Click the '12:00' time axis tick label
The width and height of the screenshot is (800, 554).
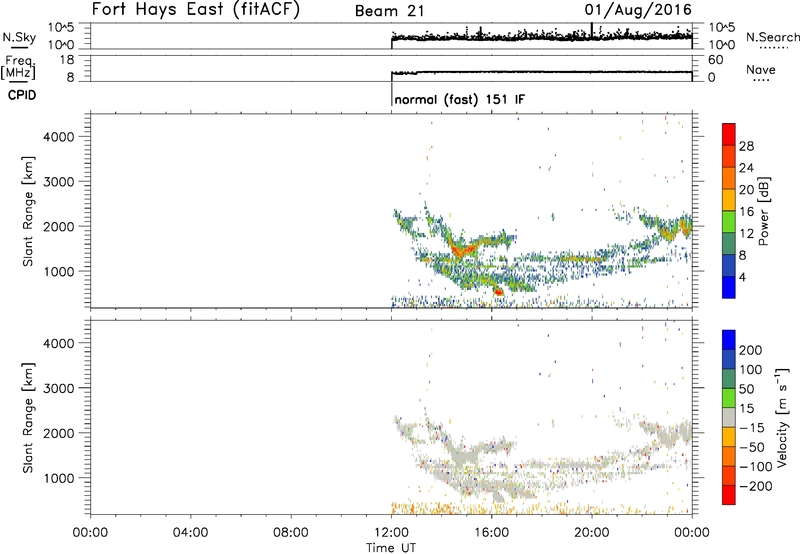click(391, 533)
